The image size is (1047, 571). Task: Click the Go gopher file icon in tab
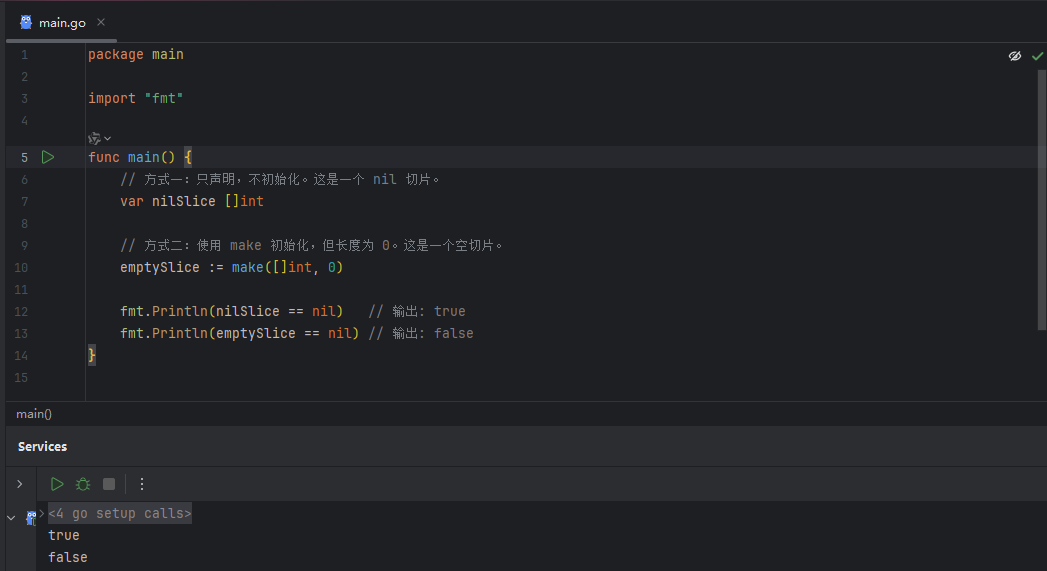(x=26, y=22)
